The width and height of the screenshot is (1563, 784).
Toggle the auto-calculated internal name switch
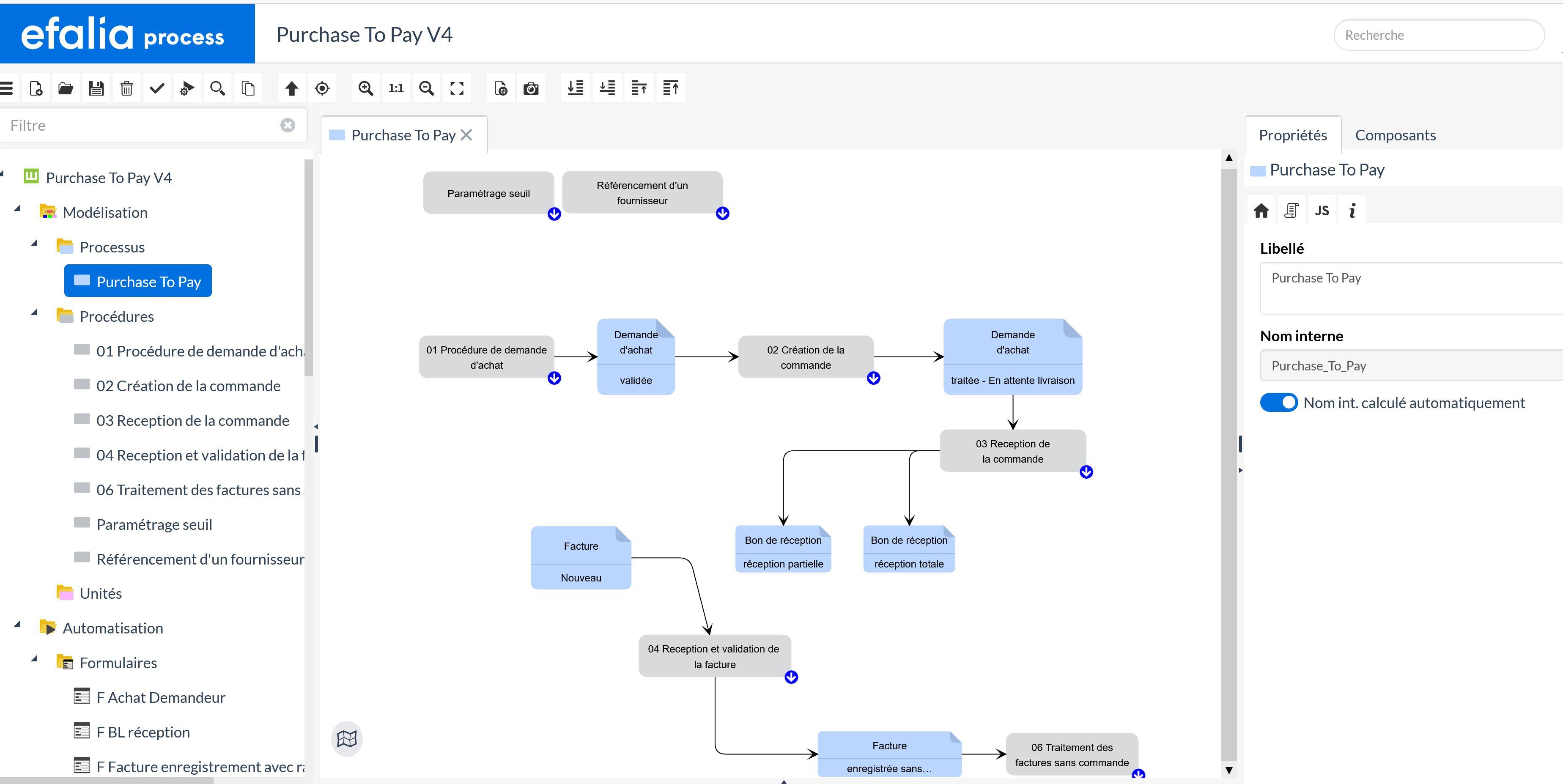(1279, 402)
